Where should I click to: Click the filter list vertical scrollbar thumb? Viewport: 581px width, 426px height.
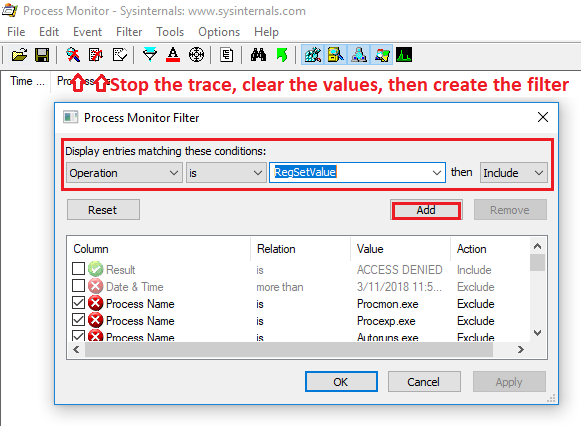[x=537, y=262]
